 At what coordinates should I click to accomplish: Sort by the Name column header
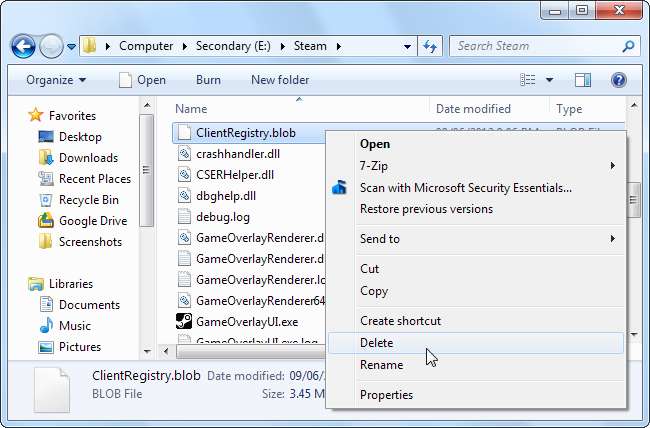191,109
